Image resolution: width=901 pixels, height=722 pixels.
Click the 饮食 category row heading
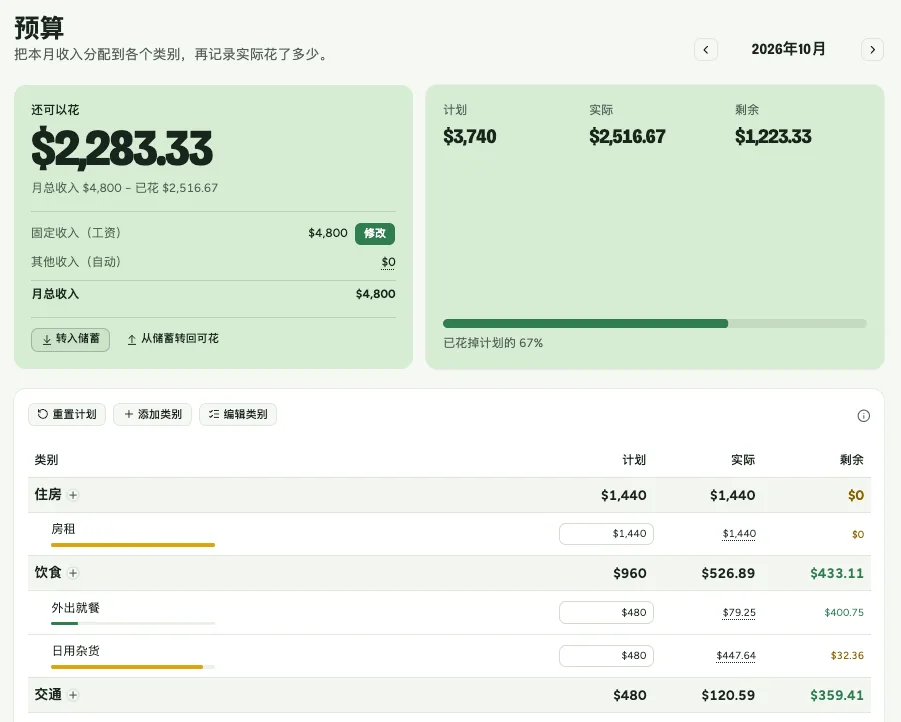tap(48, 573)
